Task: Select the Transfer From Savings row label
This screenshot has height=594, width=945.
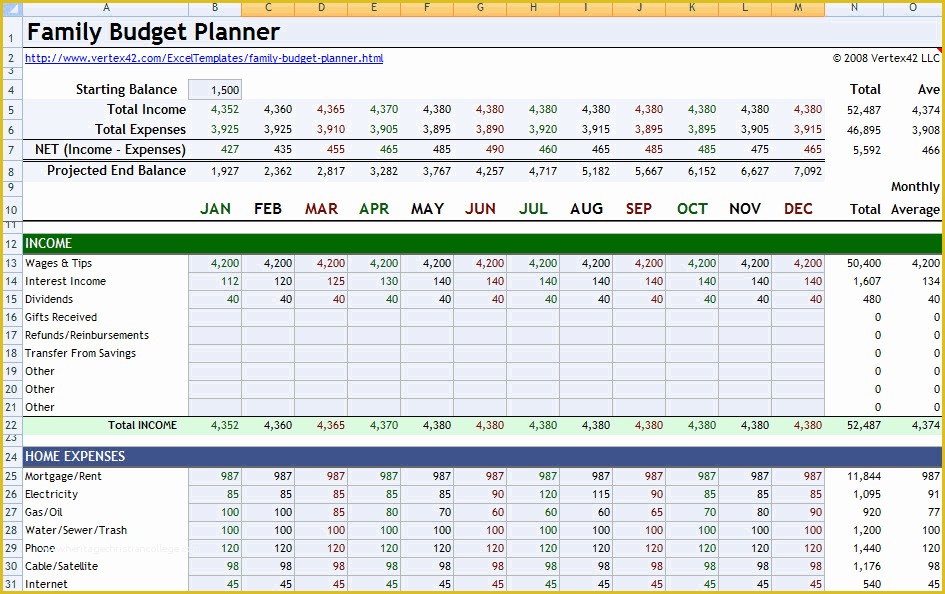Action: (80, 354)
